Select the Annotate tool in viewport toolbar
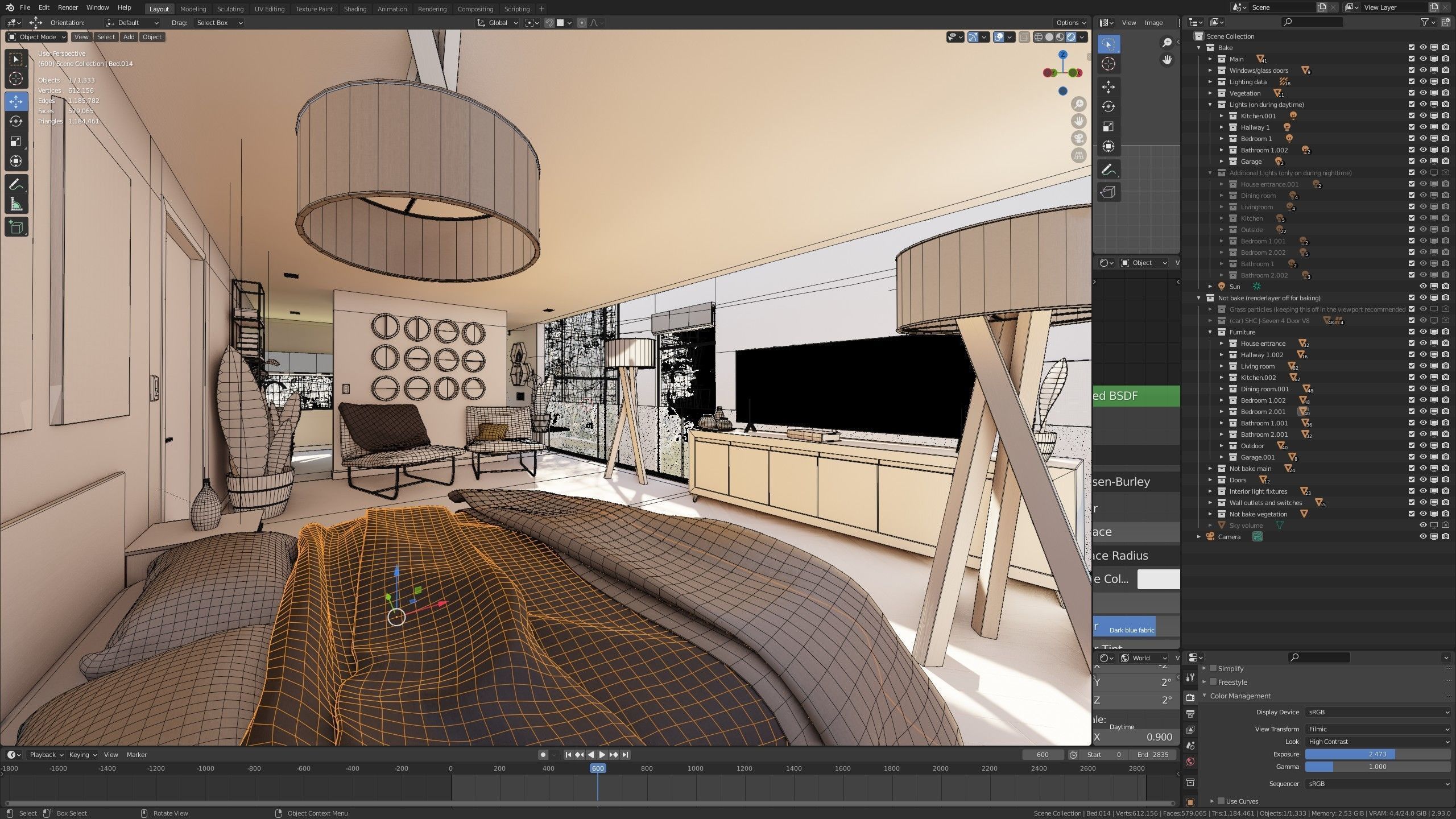This screenshot has width=1456, height=819. click(x=16, y=184)
